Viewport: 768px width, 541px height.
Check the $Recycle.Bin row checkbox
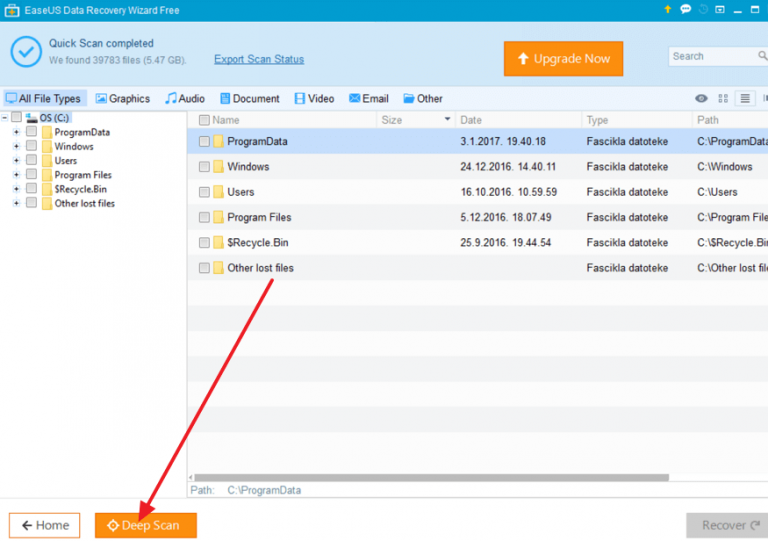(x=204, y=242)
